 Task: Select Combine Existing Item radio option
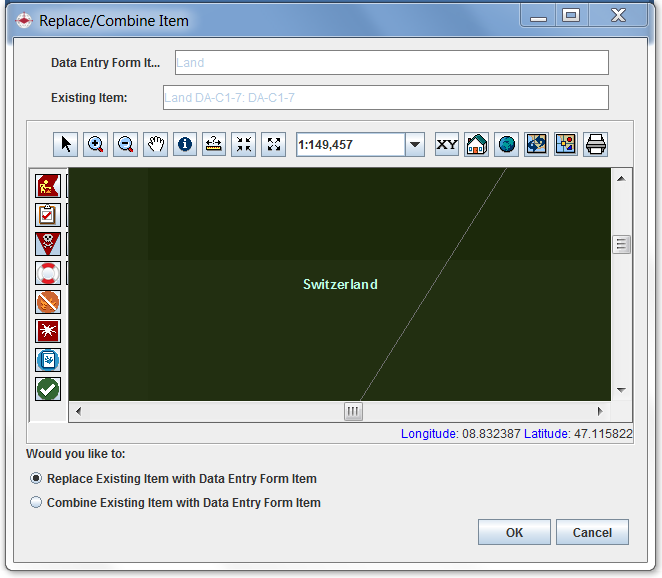(x=37, y=503)
